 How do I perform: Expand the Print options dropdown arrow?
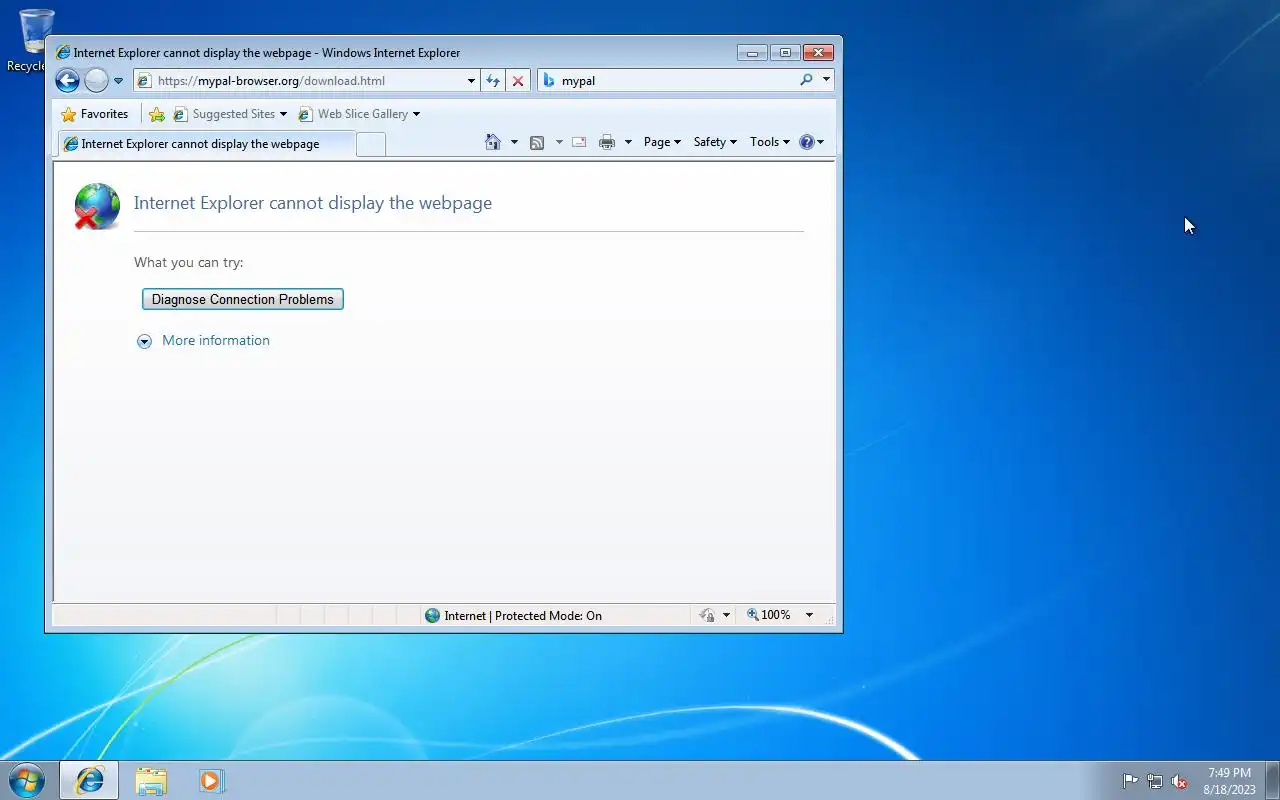pos(628,142)
